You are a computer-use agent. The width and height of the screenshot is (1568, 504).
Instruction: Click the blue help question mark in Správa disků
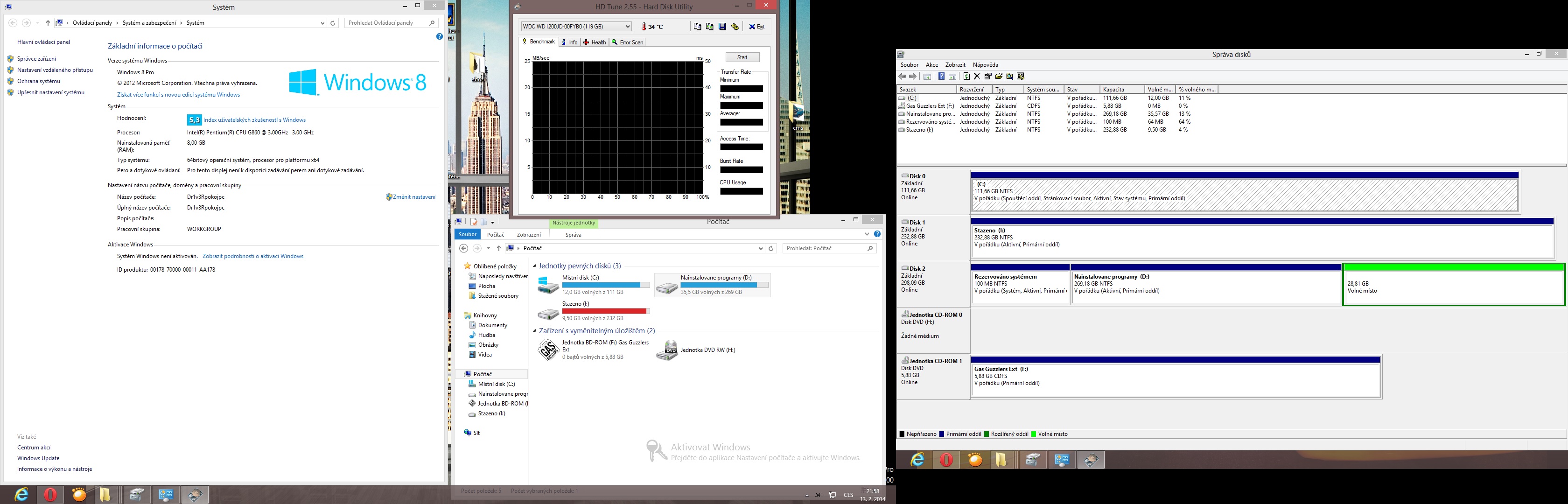[942, 76]
